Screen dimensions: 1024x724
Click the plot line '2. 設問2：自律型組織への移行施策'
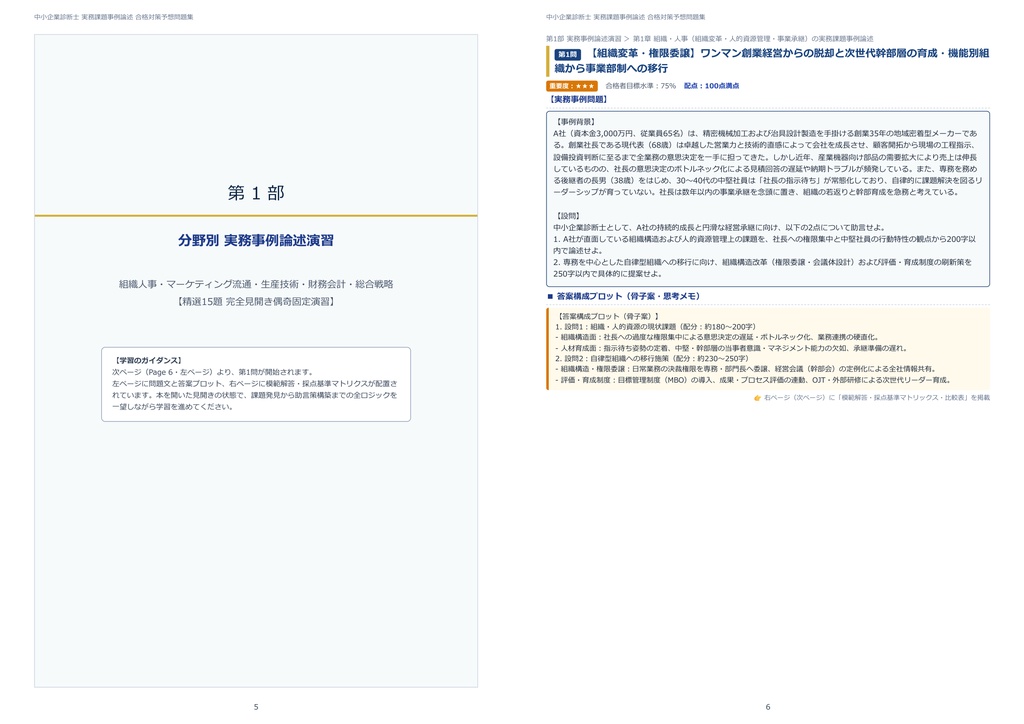pos(652,358)
